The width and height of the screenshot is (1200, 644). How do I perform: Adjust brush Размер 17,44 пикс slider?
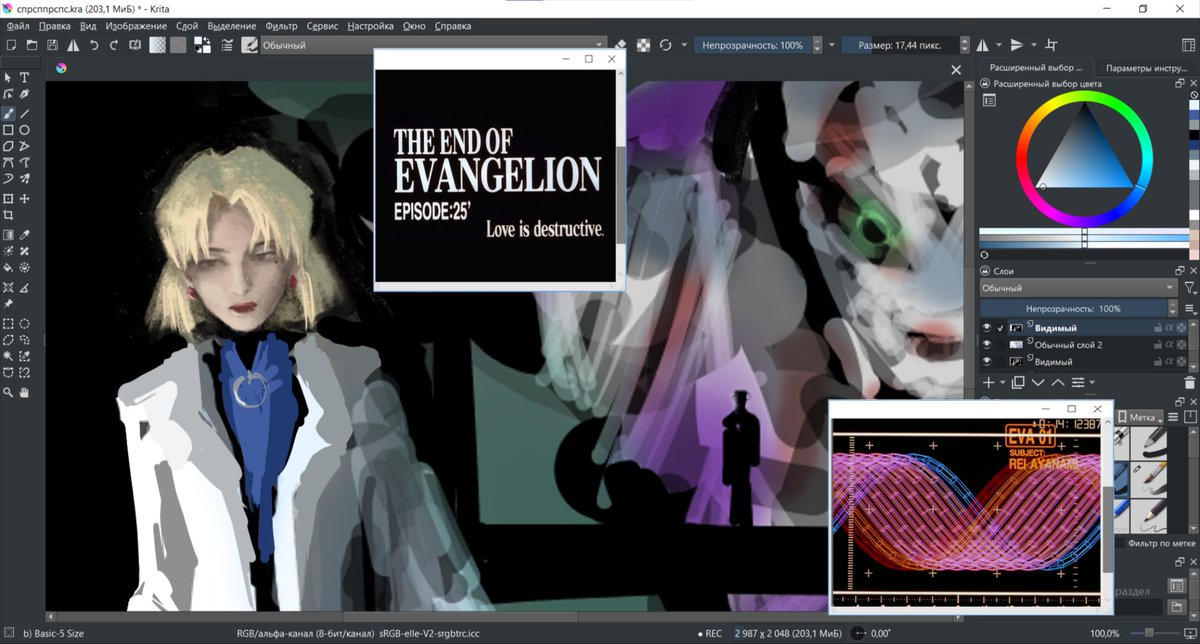click(x=899, y=45)
